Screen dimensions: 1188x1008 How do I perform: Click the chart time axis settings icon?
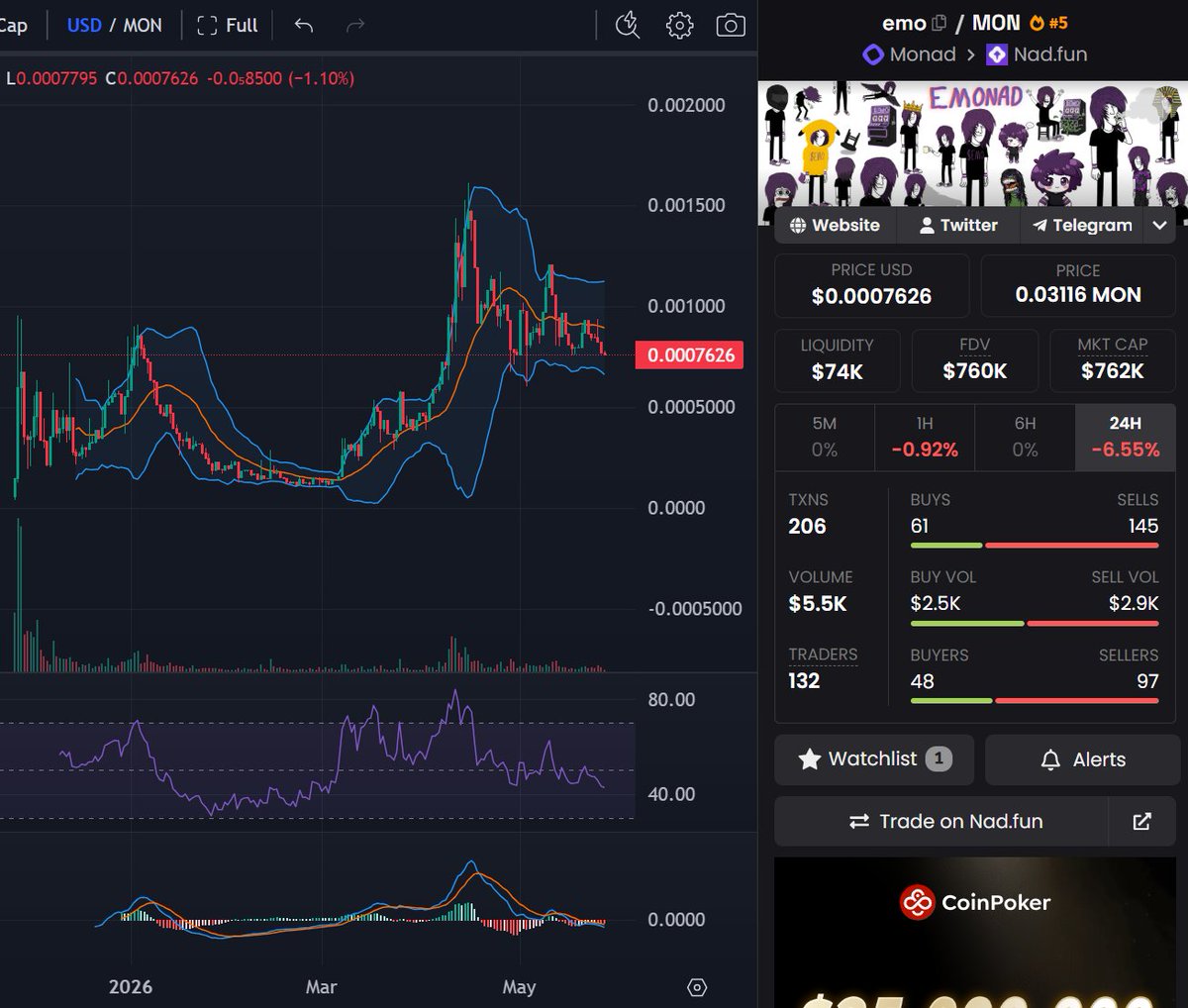pyautogui.click(x=697, y=987)
